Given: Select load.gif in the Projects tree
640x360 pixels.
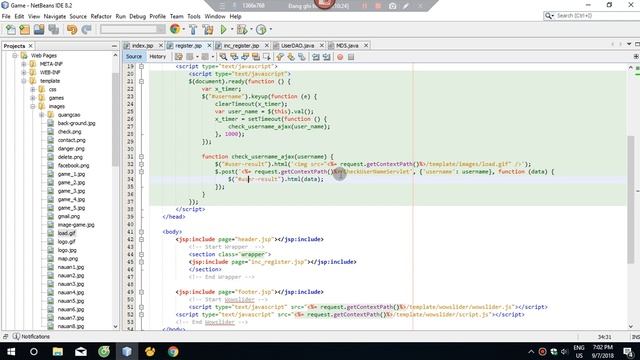Looking at the screenshot, I should [x=66, y=233].
